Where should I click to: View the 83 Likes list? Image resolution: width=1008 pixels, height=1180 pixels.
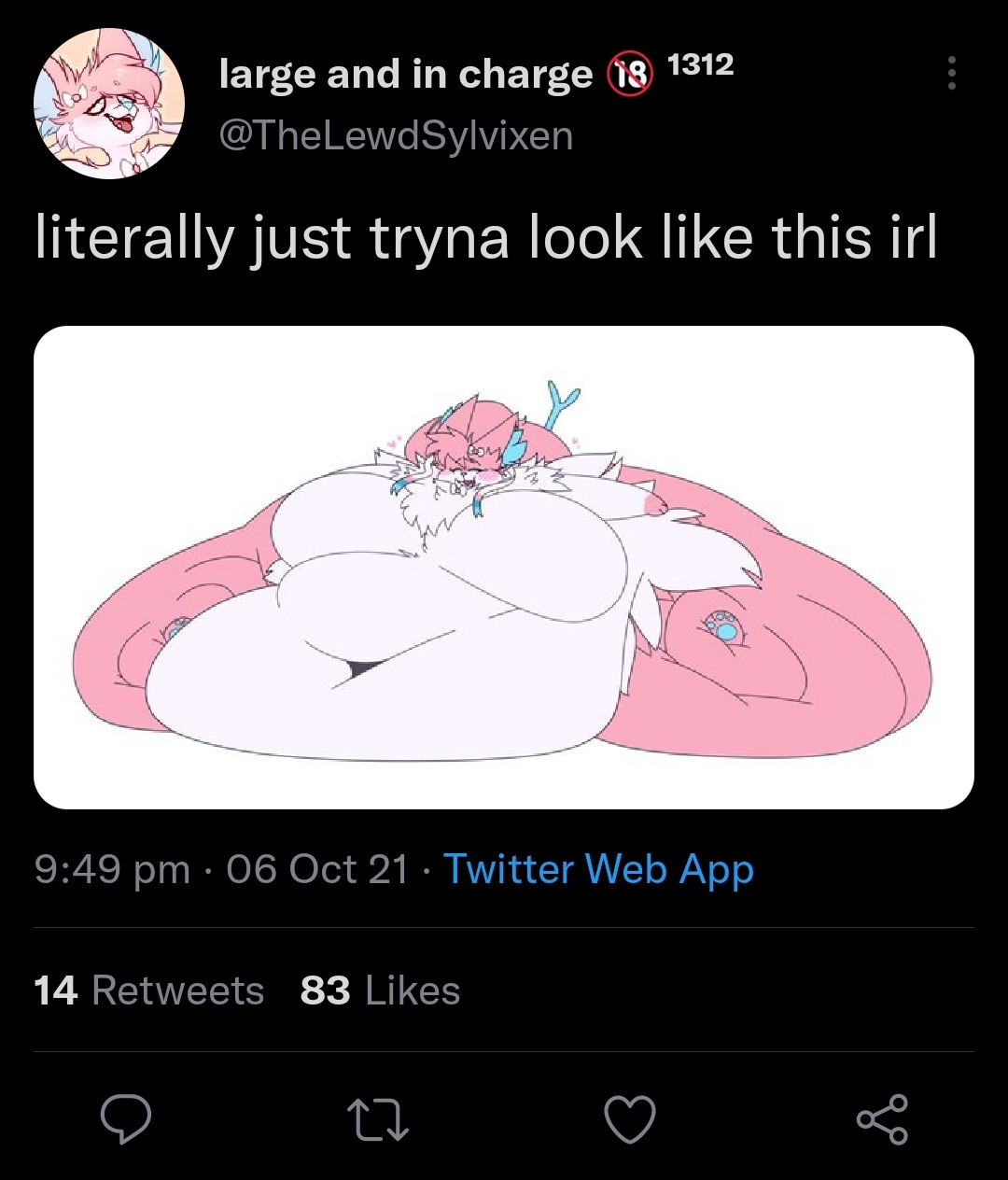[x=380, y=990]
